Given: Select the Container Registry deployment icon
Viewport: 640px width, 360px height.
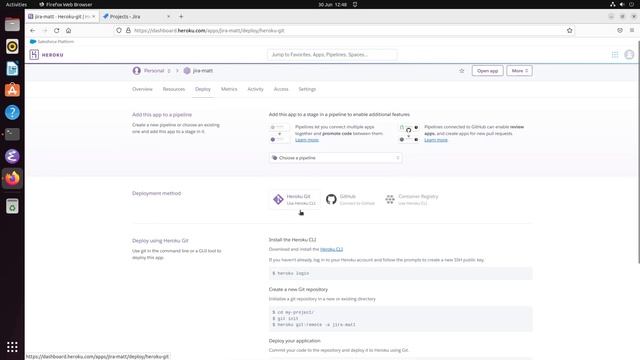Looking at the screenshot, I should 390,199.
